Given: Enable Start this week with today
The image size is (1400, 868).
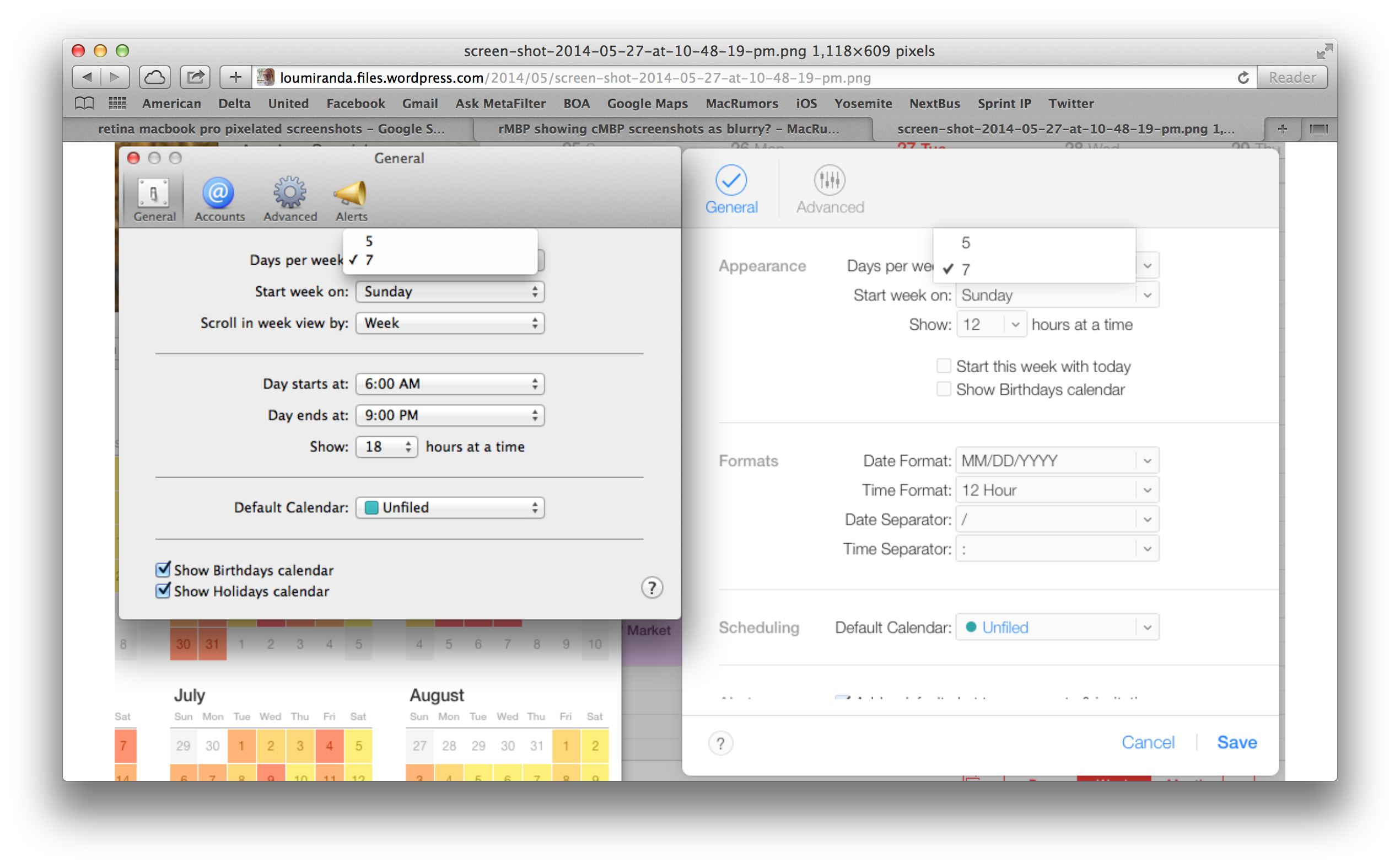Looking at the screenshot, I should [943, 366].
